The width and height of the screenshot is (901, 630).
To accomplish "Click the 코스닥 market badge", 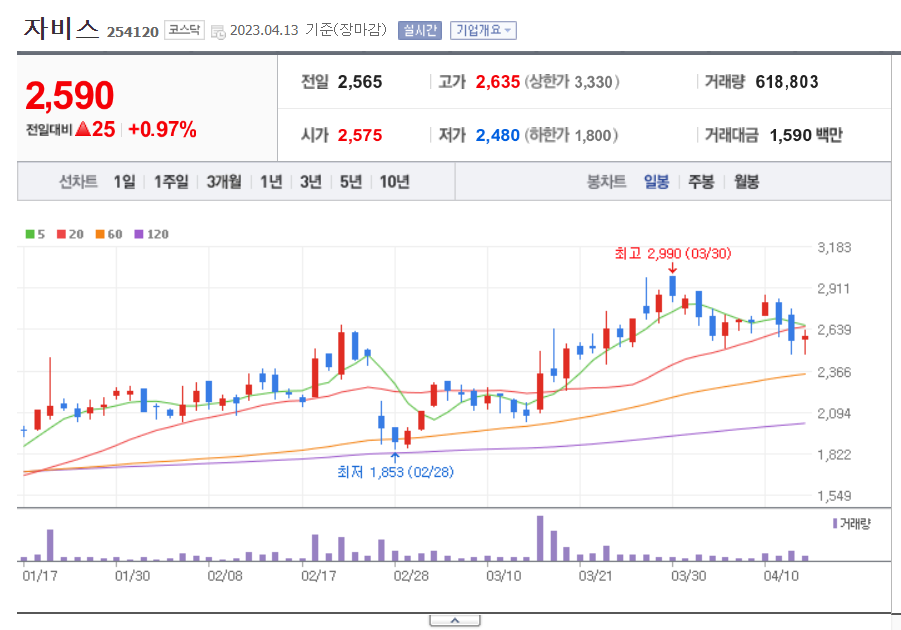I will tap(184, 30).
